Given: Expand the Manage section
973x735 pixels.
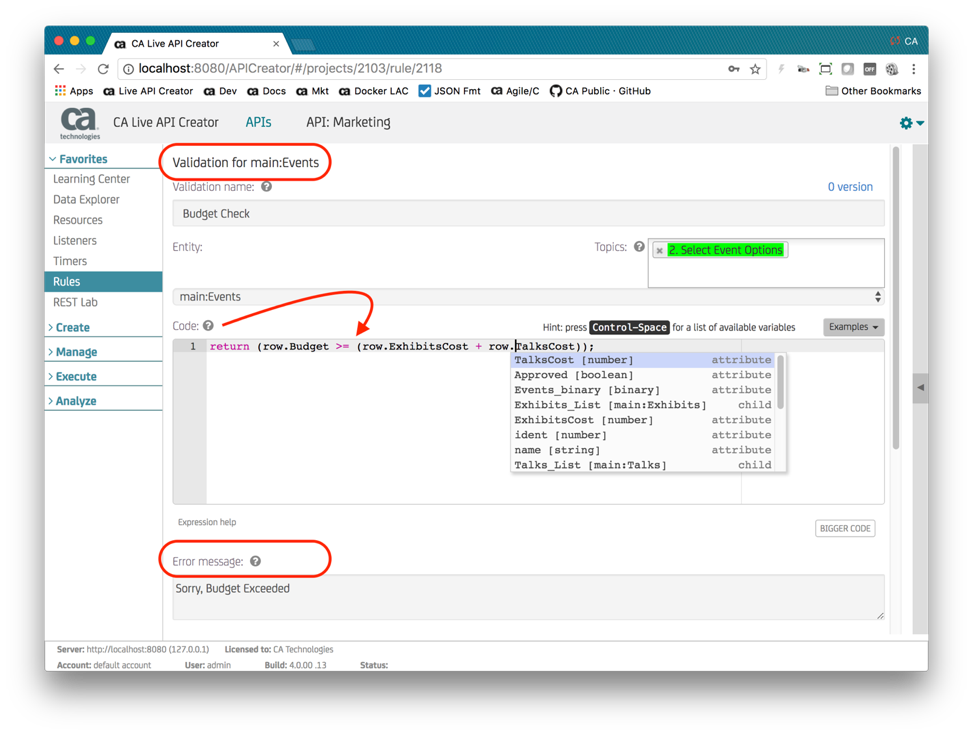Looking at the screenshot, I should pos(73,352).
